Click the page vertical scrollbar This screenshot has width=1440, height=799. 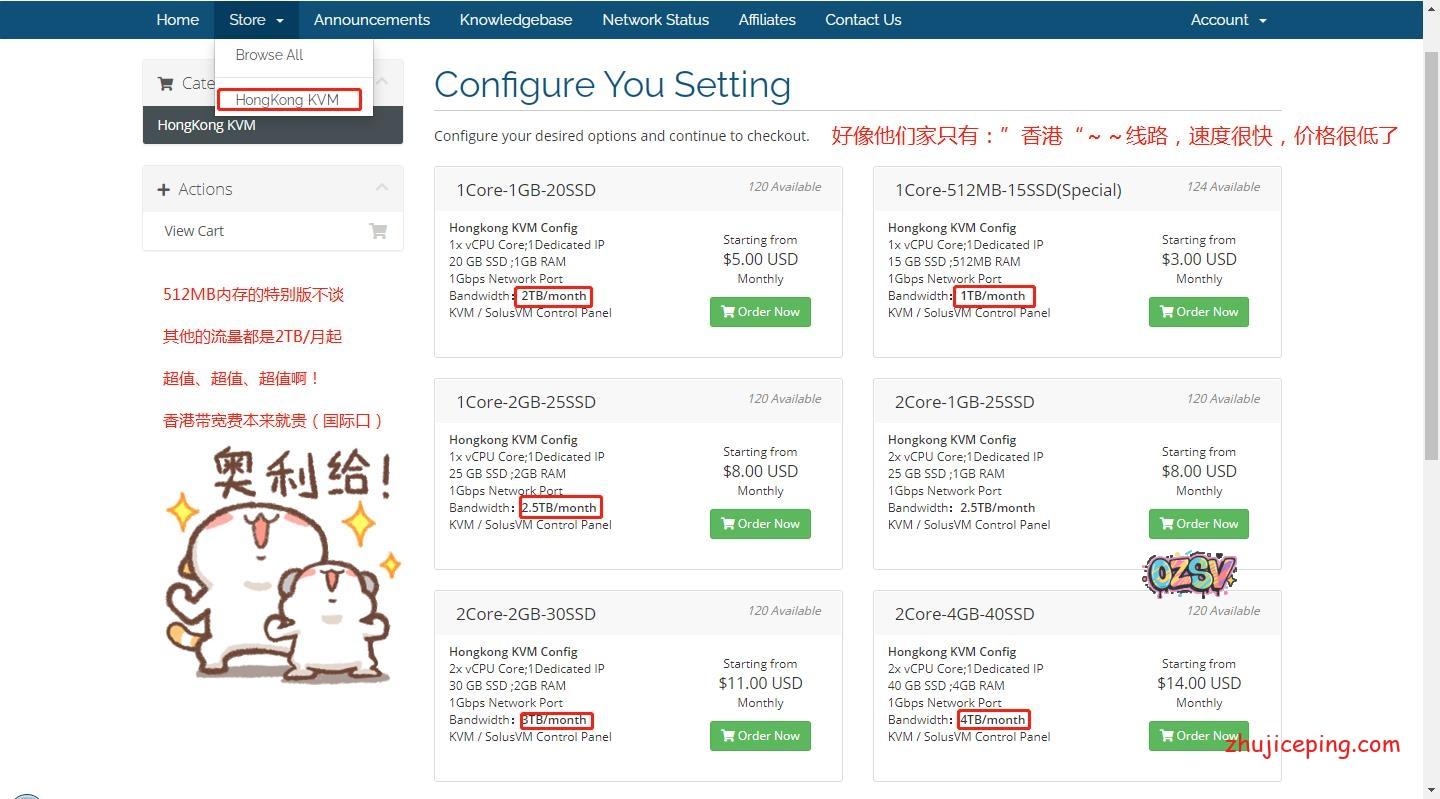[x=1431, y=250]
